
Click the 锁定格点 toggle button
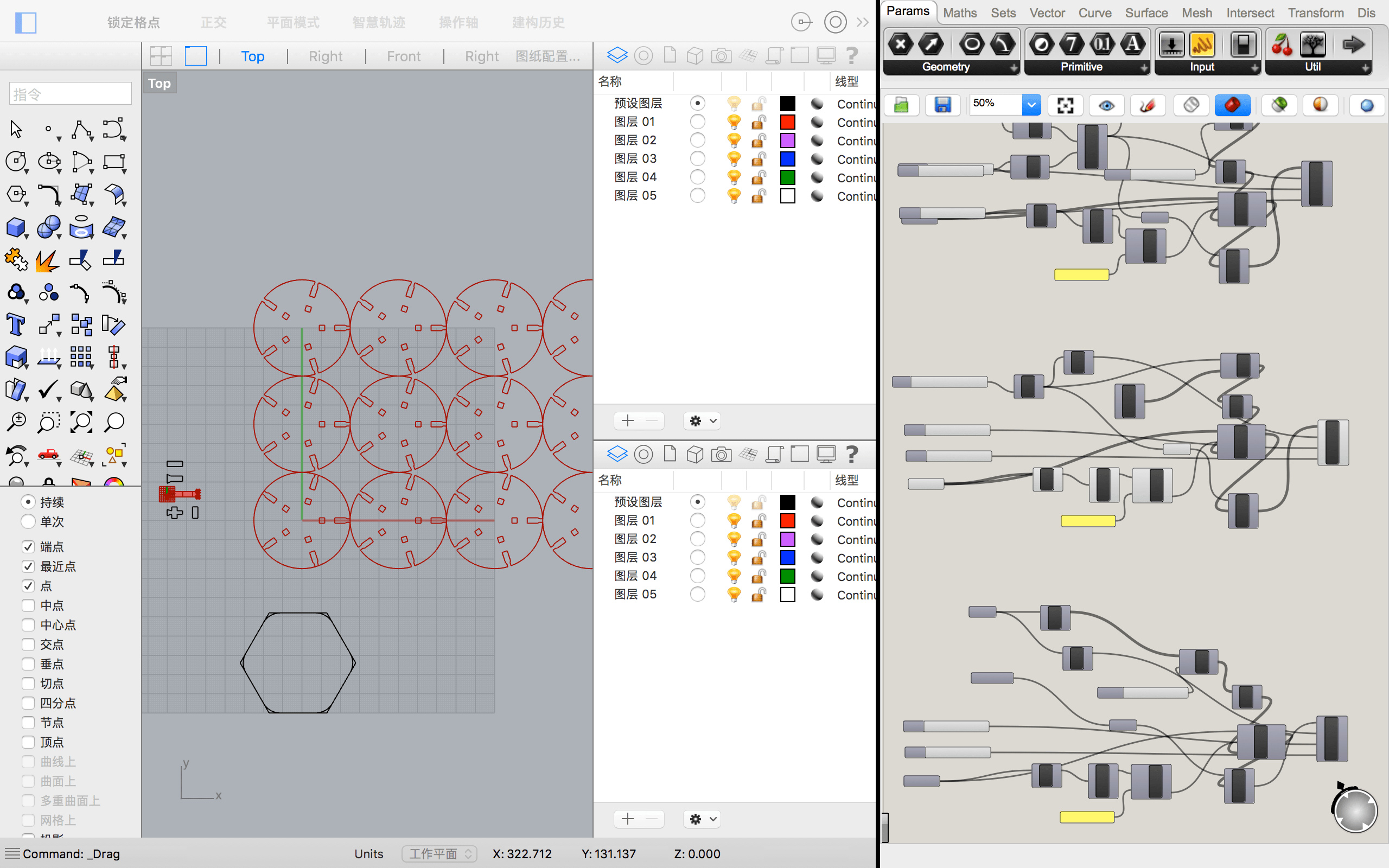(x=133, y=22)
